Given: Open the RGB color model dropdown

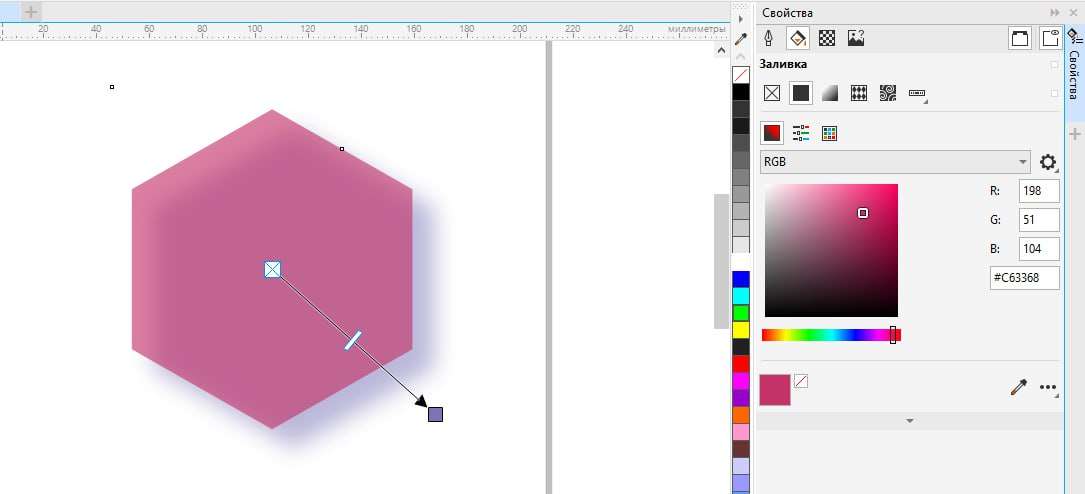Looking at the screenshot, I should [x=895, y=162].
